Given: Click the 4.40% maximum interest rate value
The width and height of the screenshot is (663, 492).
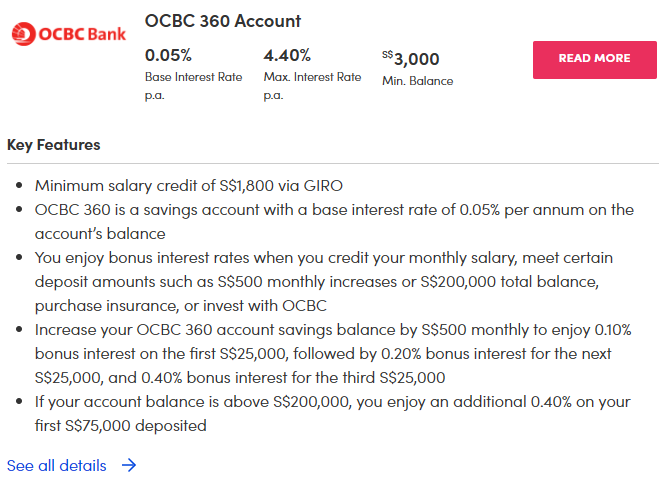Looking at the screenshot, I should (x=287, y=55).
